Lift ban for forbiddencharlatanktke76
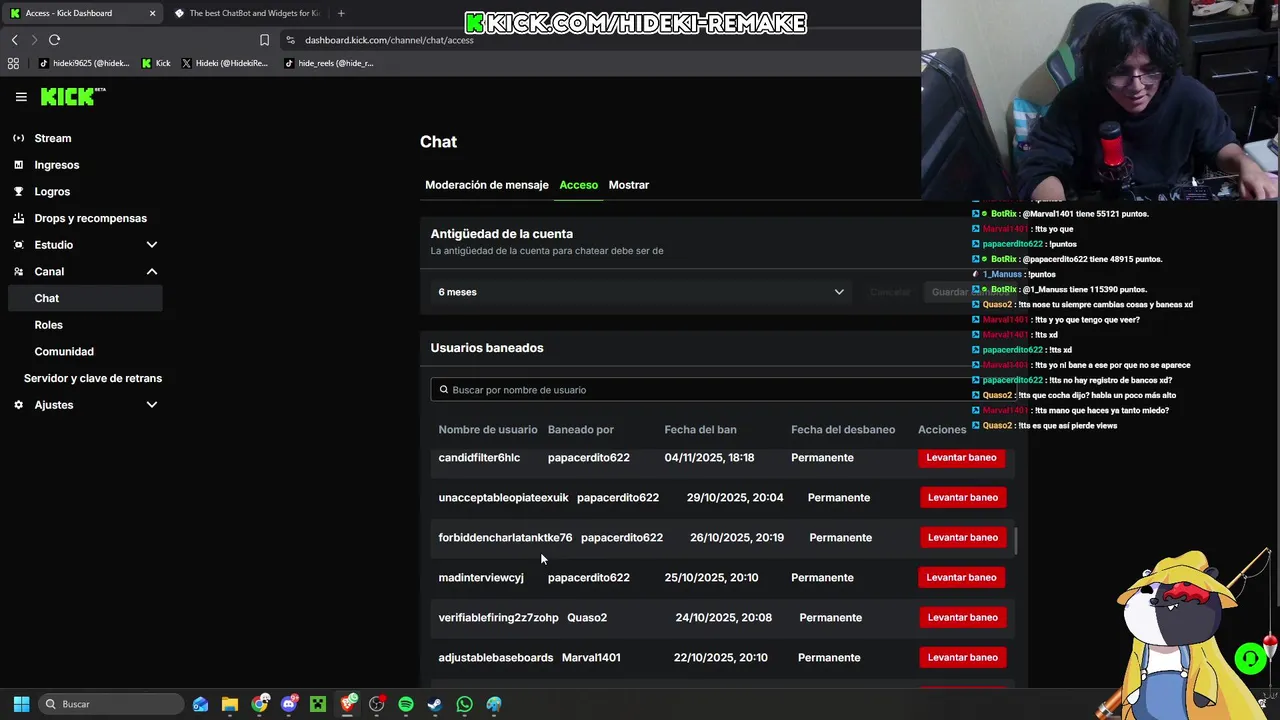The image size is (1280, 720). coord(962,537)
